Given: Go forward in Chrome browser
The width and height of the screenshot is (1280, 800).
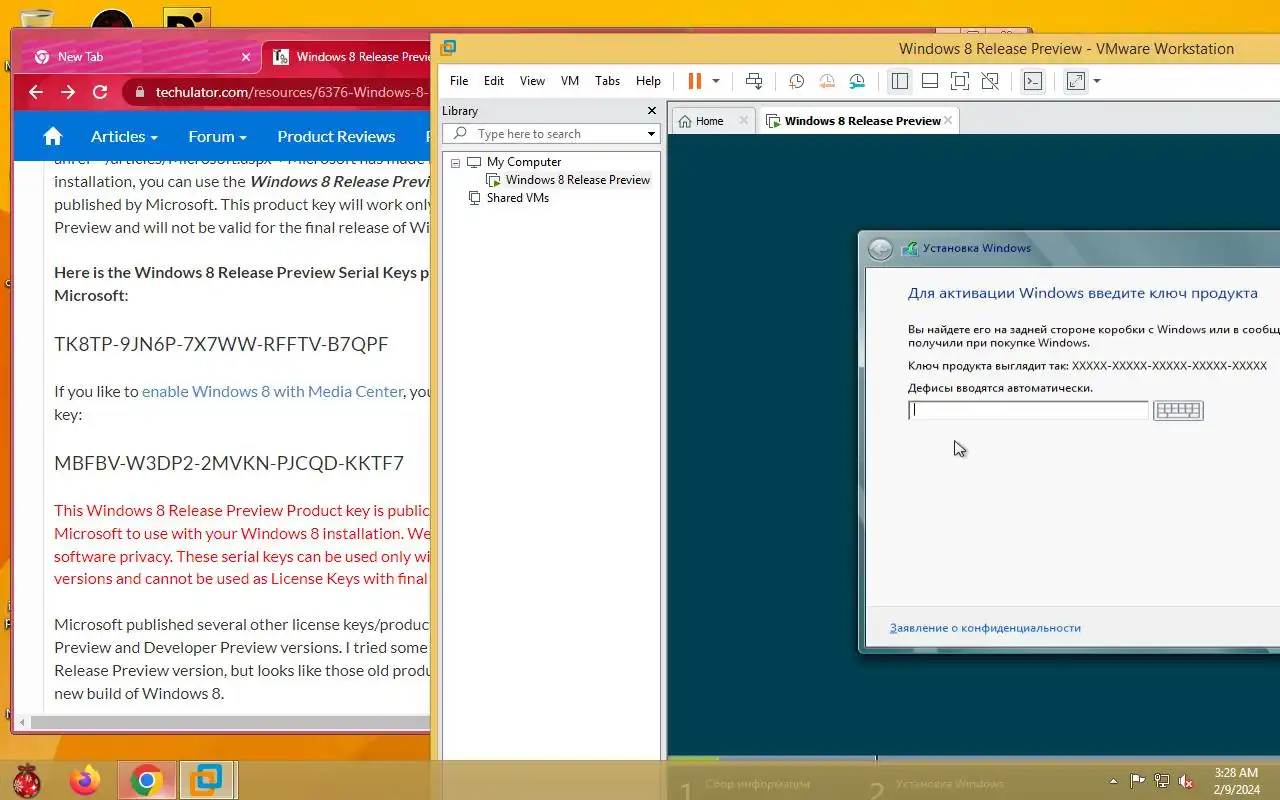Looking at the screenshot, I should (68, 92).
